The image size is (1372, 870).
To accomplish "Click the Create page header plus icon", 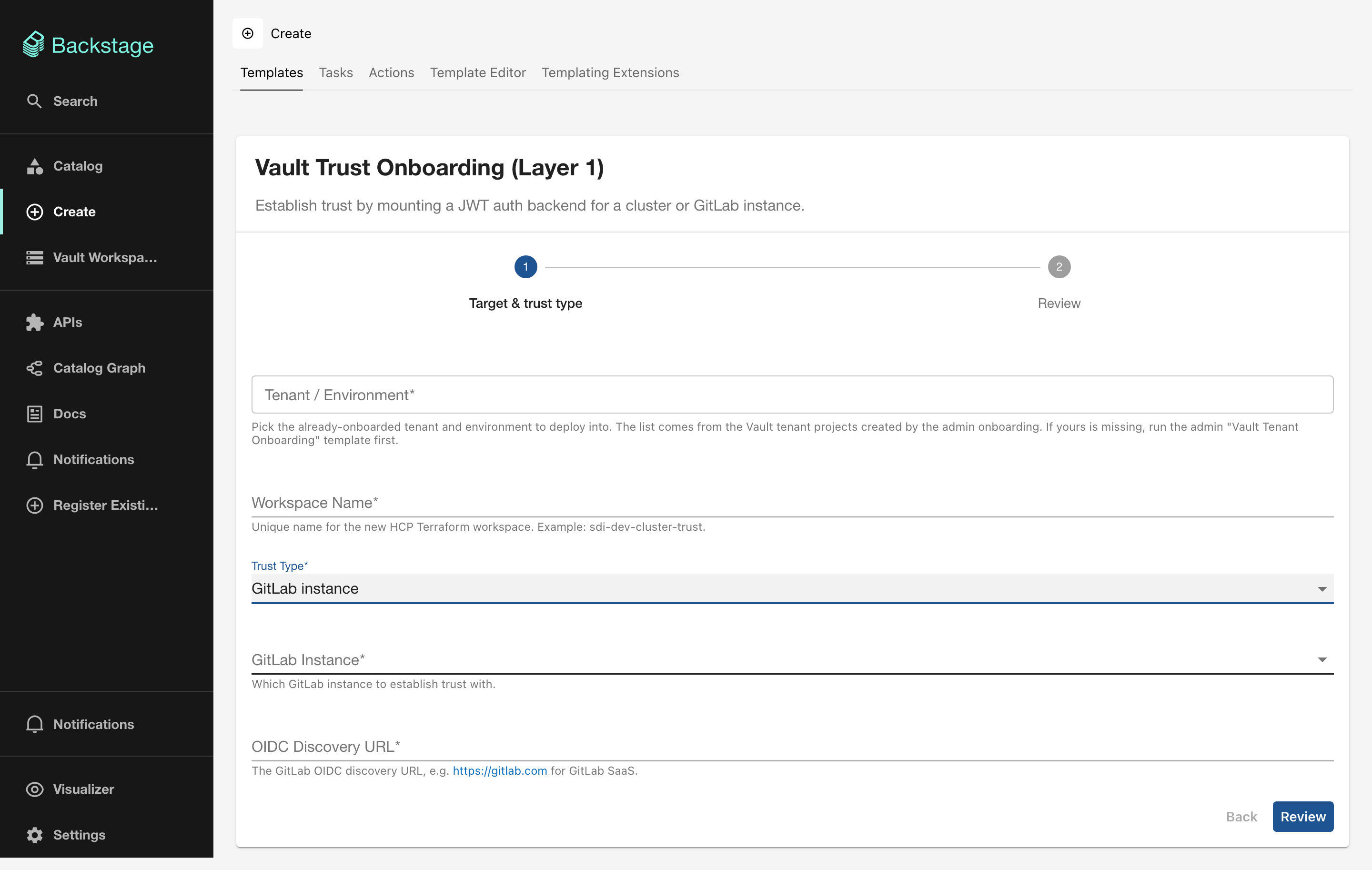I will click(248, 34).
